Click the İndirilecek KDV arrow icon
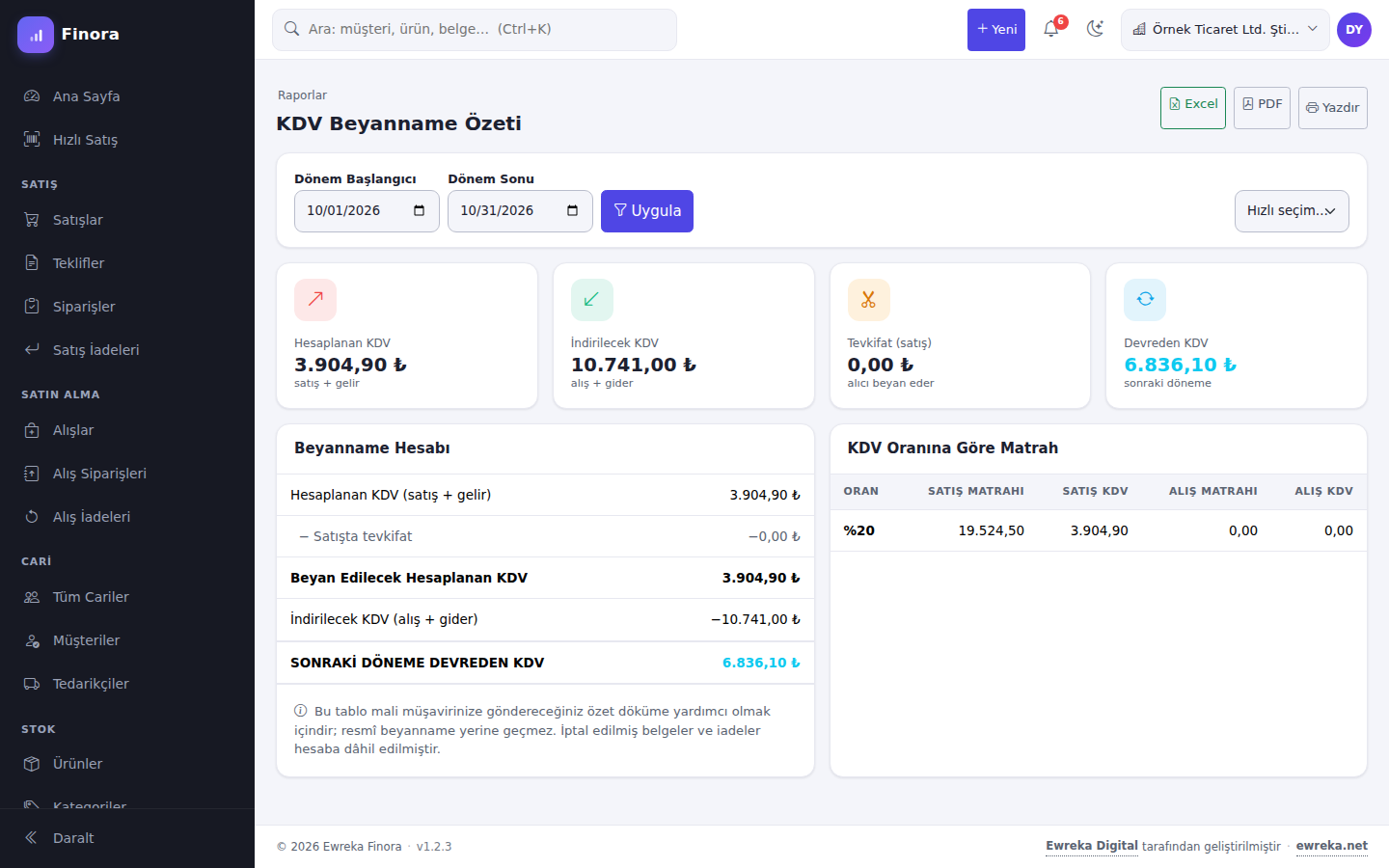The height and width of the screenshot is (868, 1389). tap(592, 300)
